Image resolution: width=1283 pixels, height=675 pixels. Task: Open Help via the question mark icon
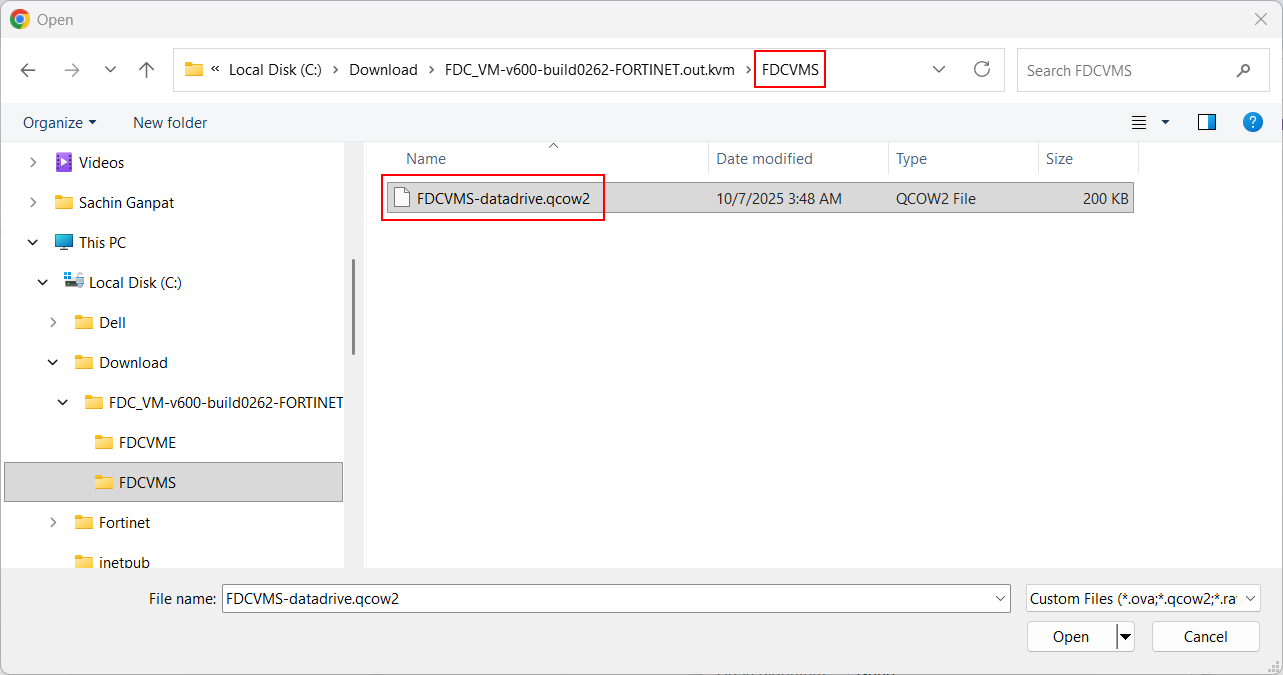coord(1253,121)
